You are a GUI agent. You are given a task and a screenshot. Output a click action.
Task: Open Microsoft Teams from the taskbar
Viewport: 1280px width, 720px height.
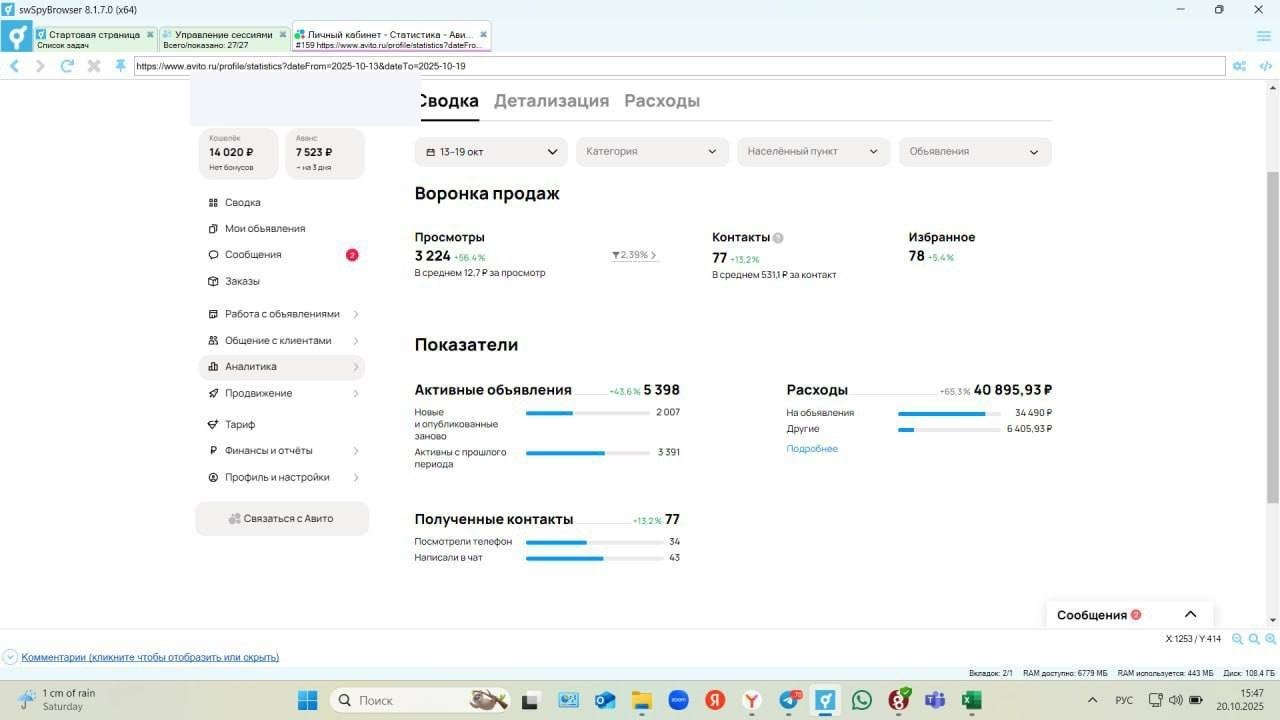click(935, 700)
